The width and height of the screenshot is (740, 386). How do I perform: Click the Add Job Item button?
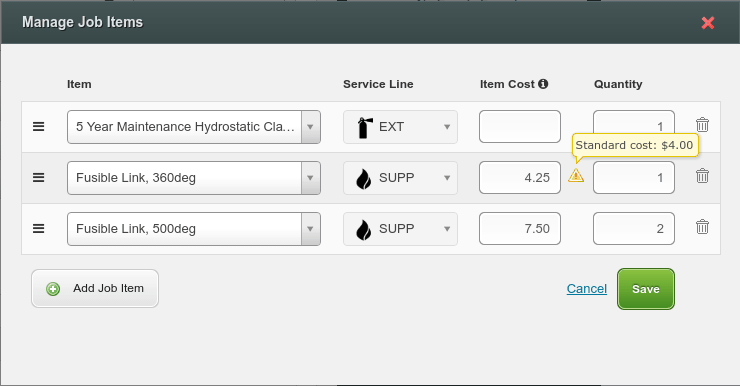tap(95, 288)
